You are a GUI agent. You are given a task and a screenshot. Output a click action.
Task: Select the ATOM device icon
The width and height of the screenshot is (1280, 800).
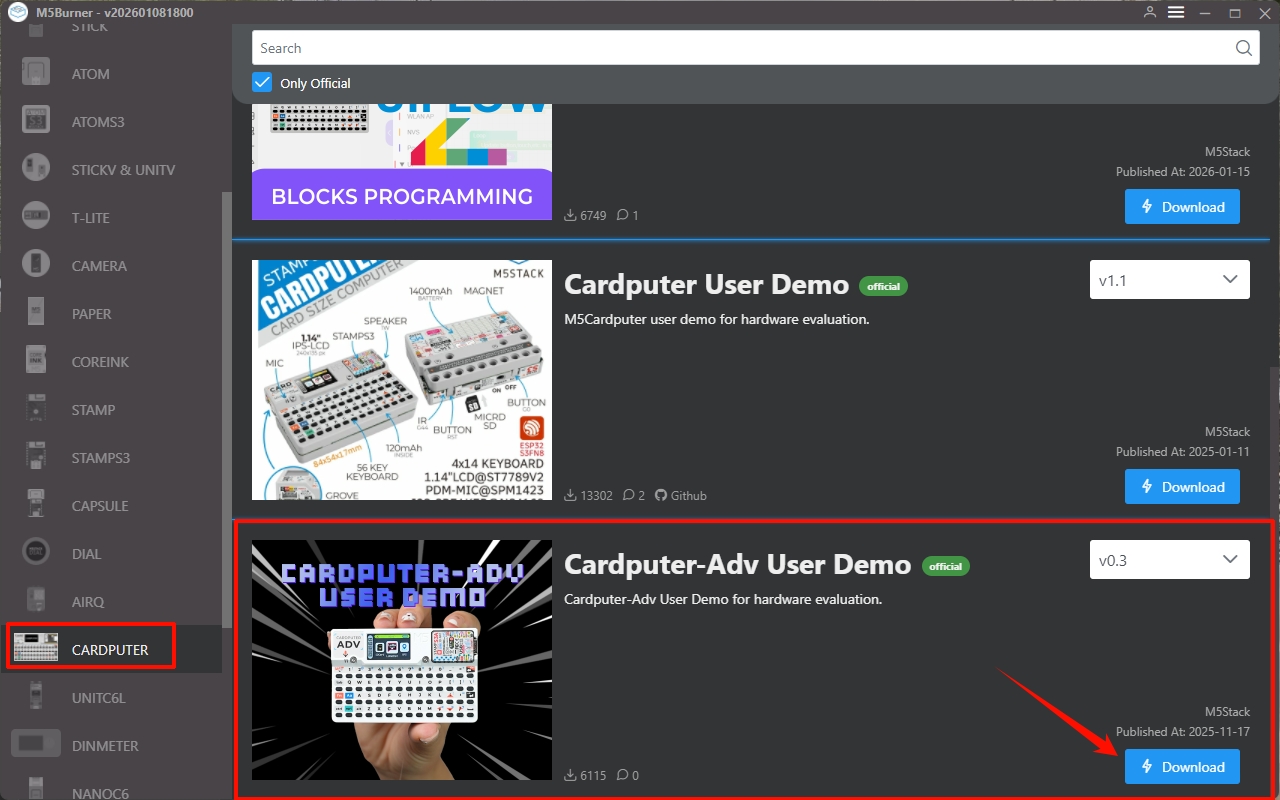coord(36,74)
